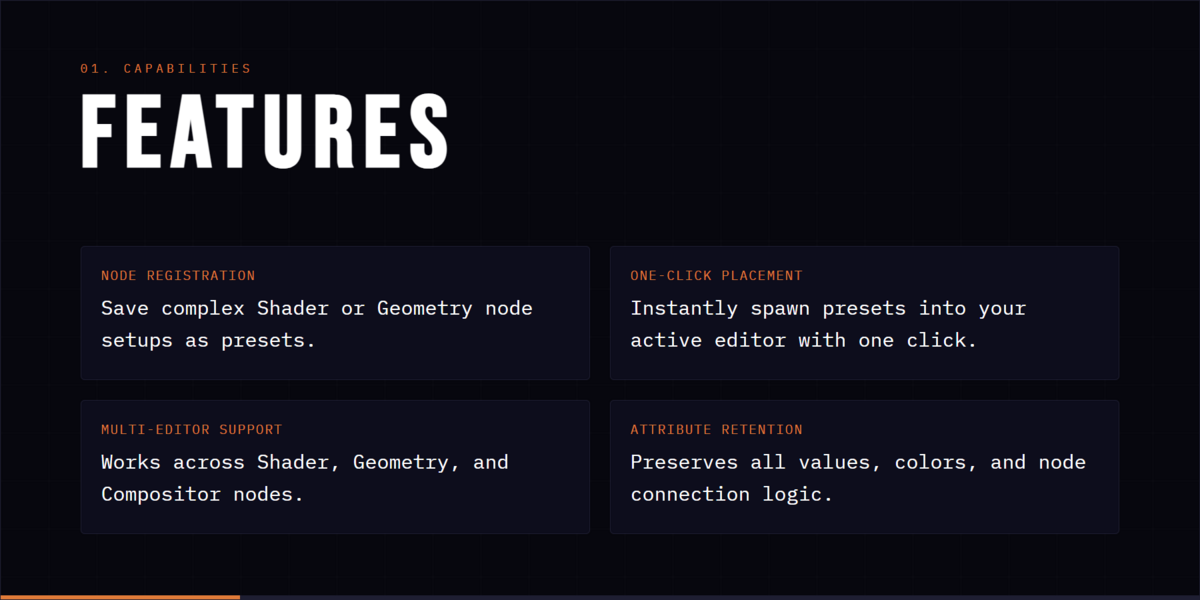Click the FEATURES heading
Image resolution: width=1200 pixels, height=600 pixels.
point(265,131)
